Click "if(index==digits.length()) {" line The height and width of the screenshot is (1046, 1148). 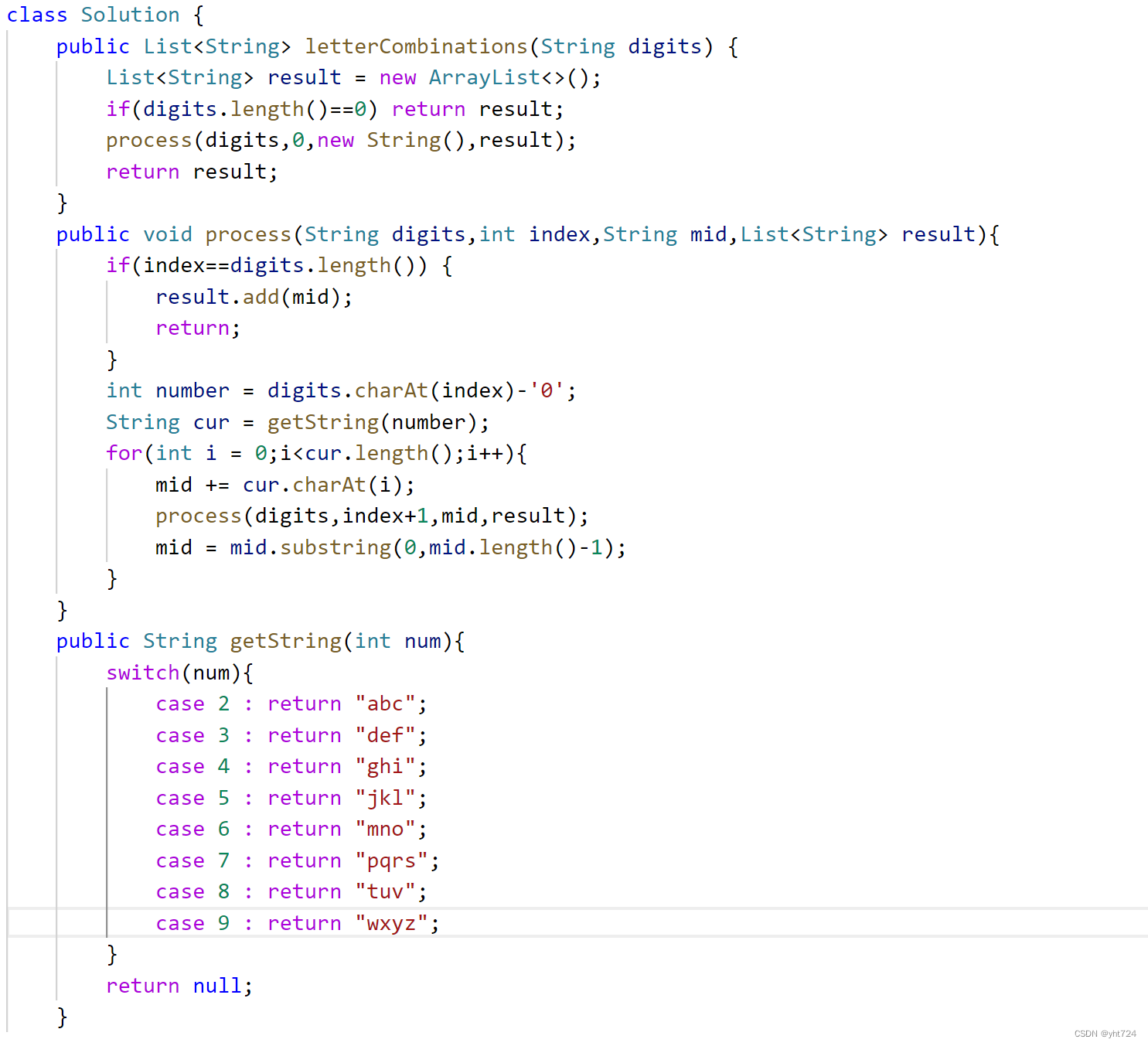[x=279, y=265]
